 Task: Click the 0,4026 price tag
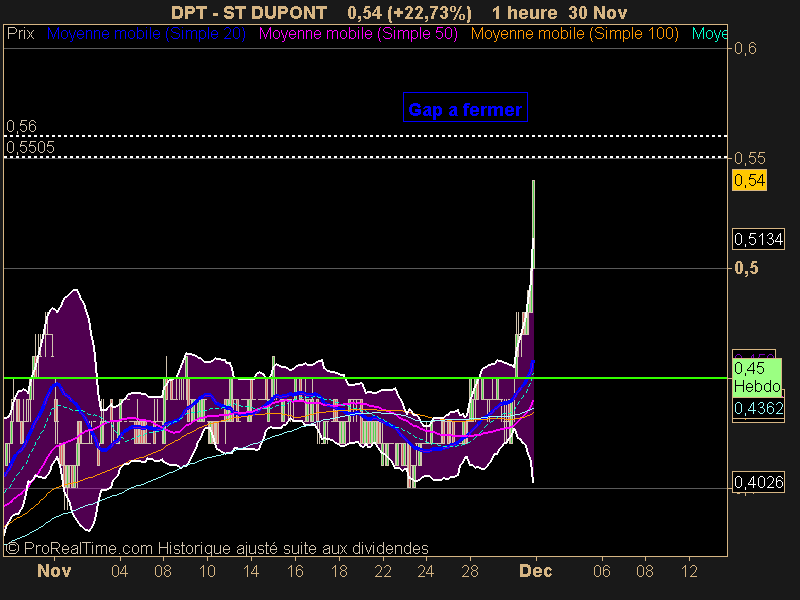pyautogui.click(x=758, y=482)
